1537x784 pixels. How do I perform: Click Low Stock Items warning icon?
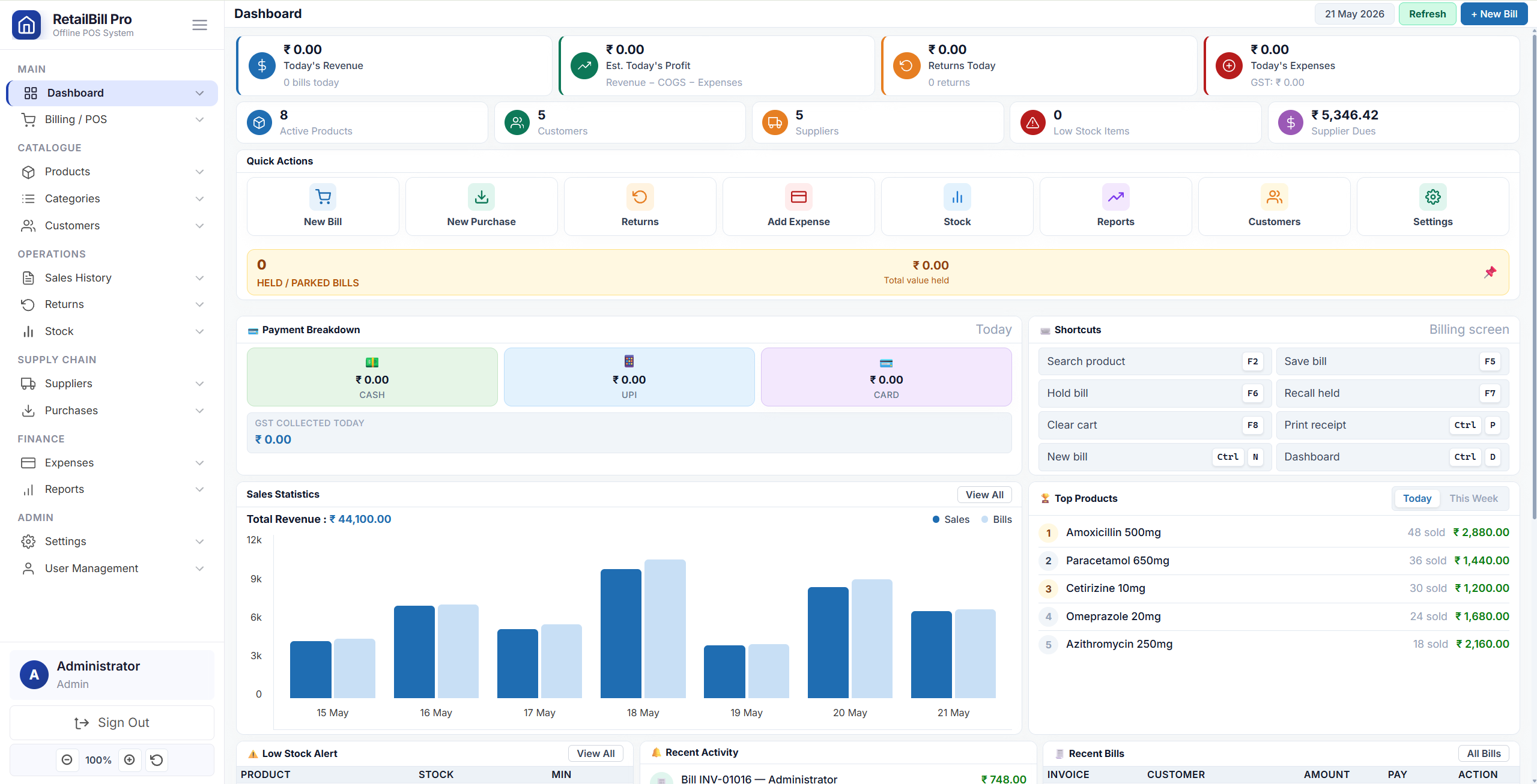click(1033, 122)
